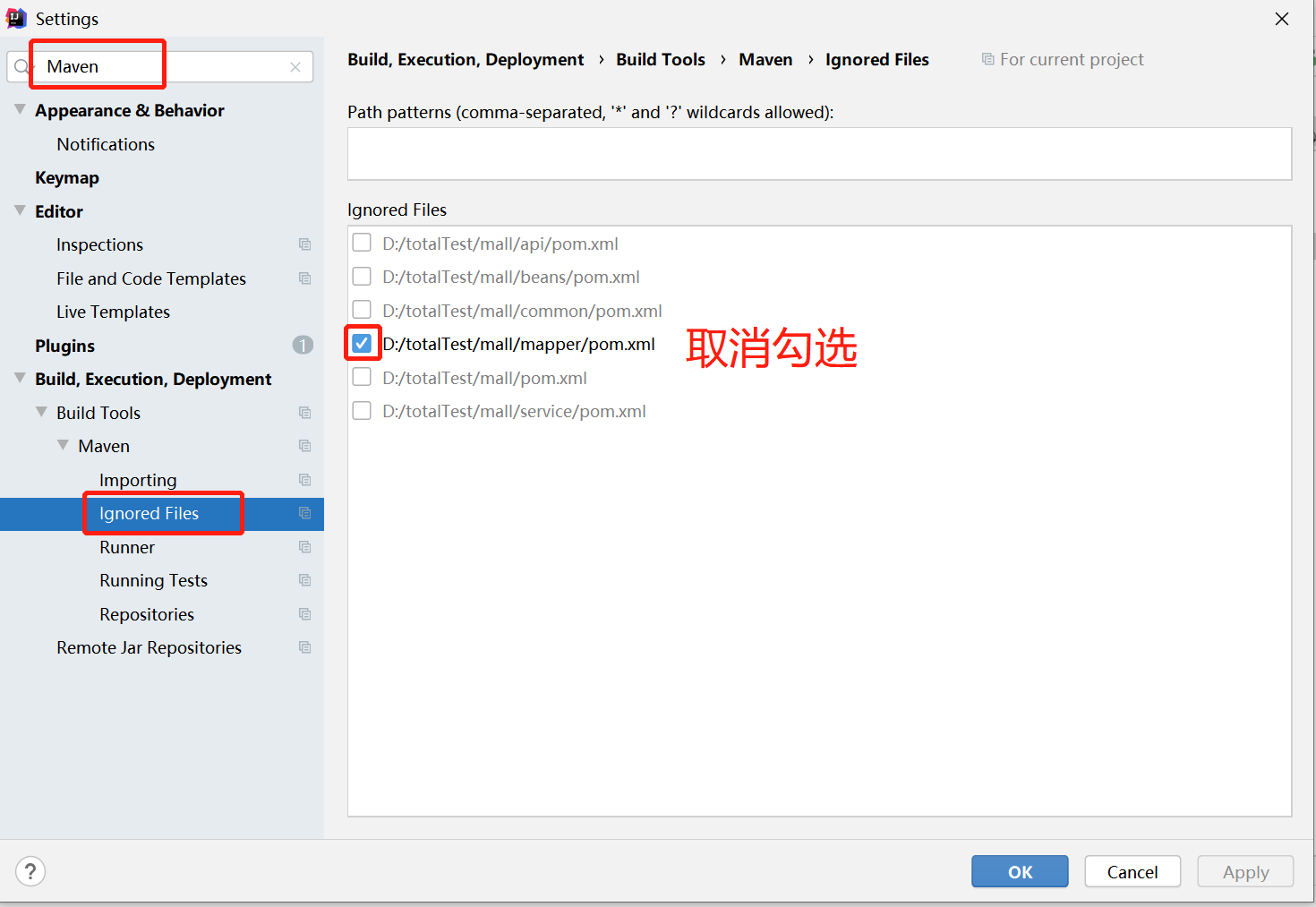Click project-level icon beside Importing

305,480
